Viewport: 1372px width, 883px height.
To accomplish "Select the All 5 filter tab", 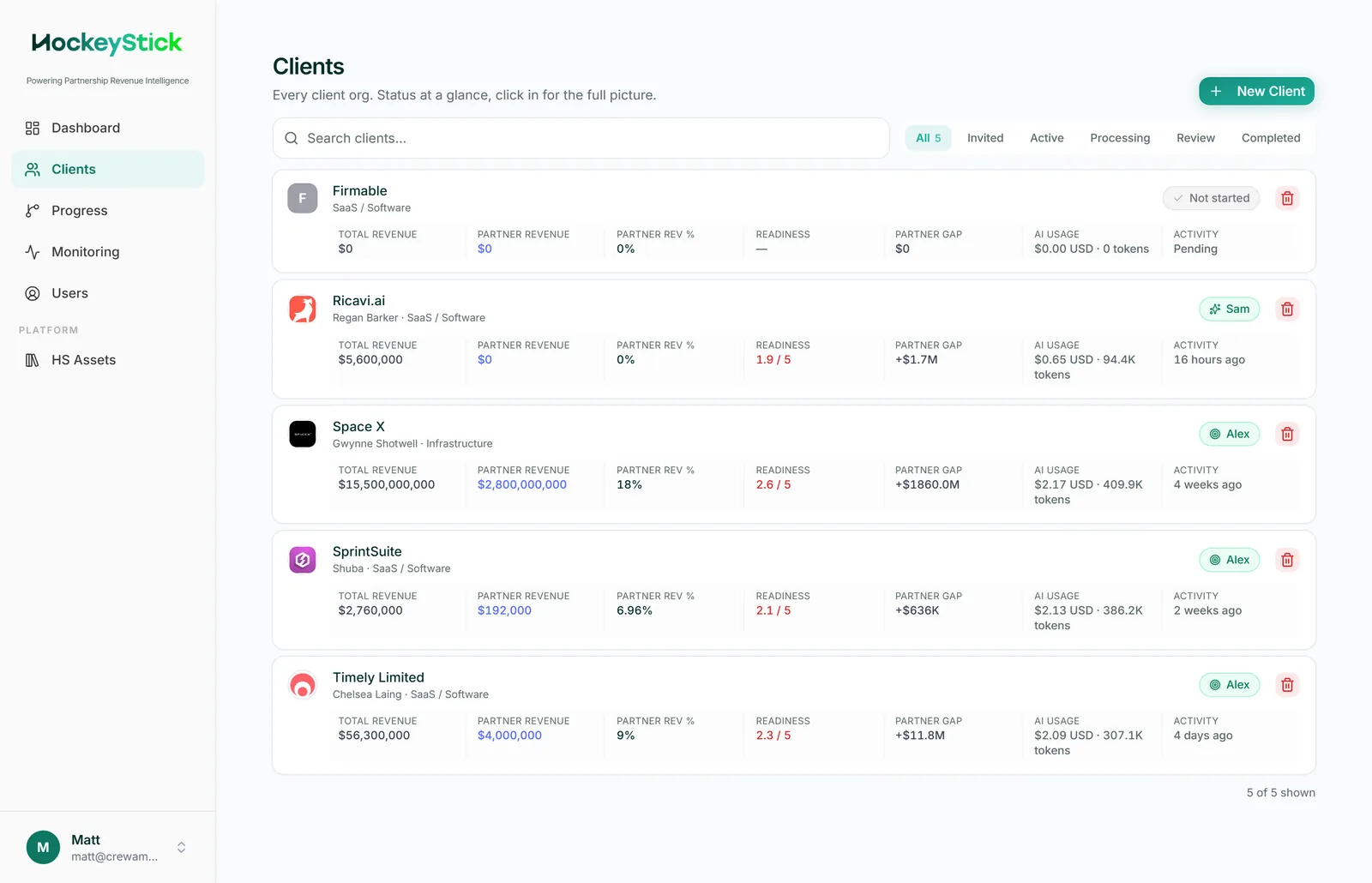I will (928, 138).
